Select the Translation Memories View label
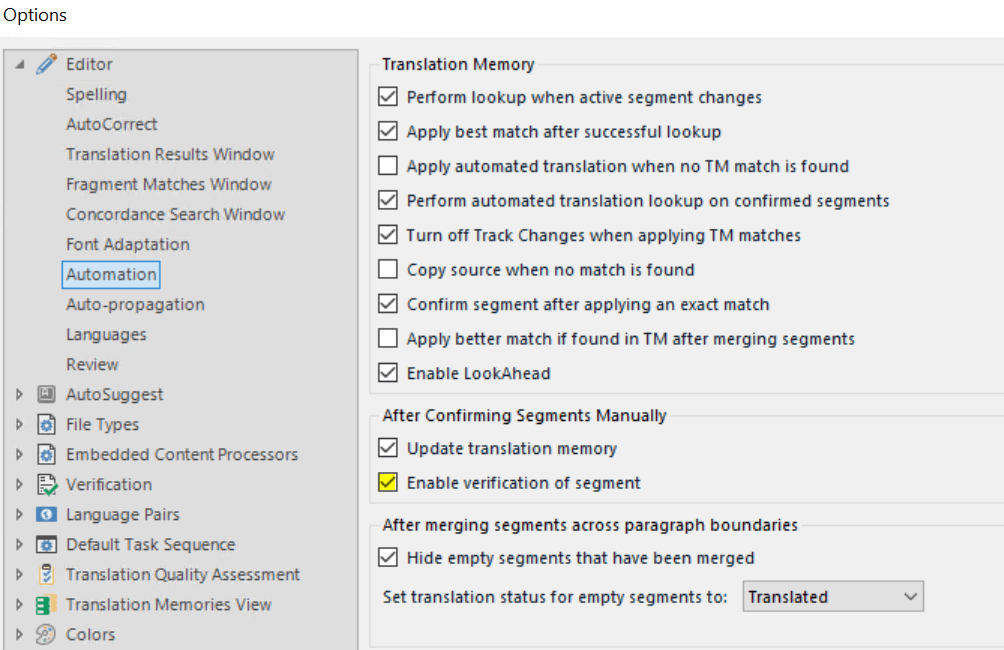Image resolution: width=1004 pixels, height=650 pixels. click(x=168, y=605)
